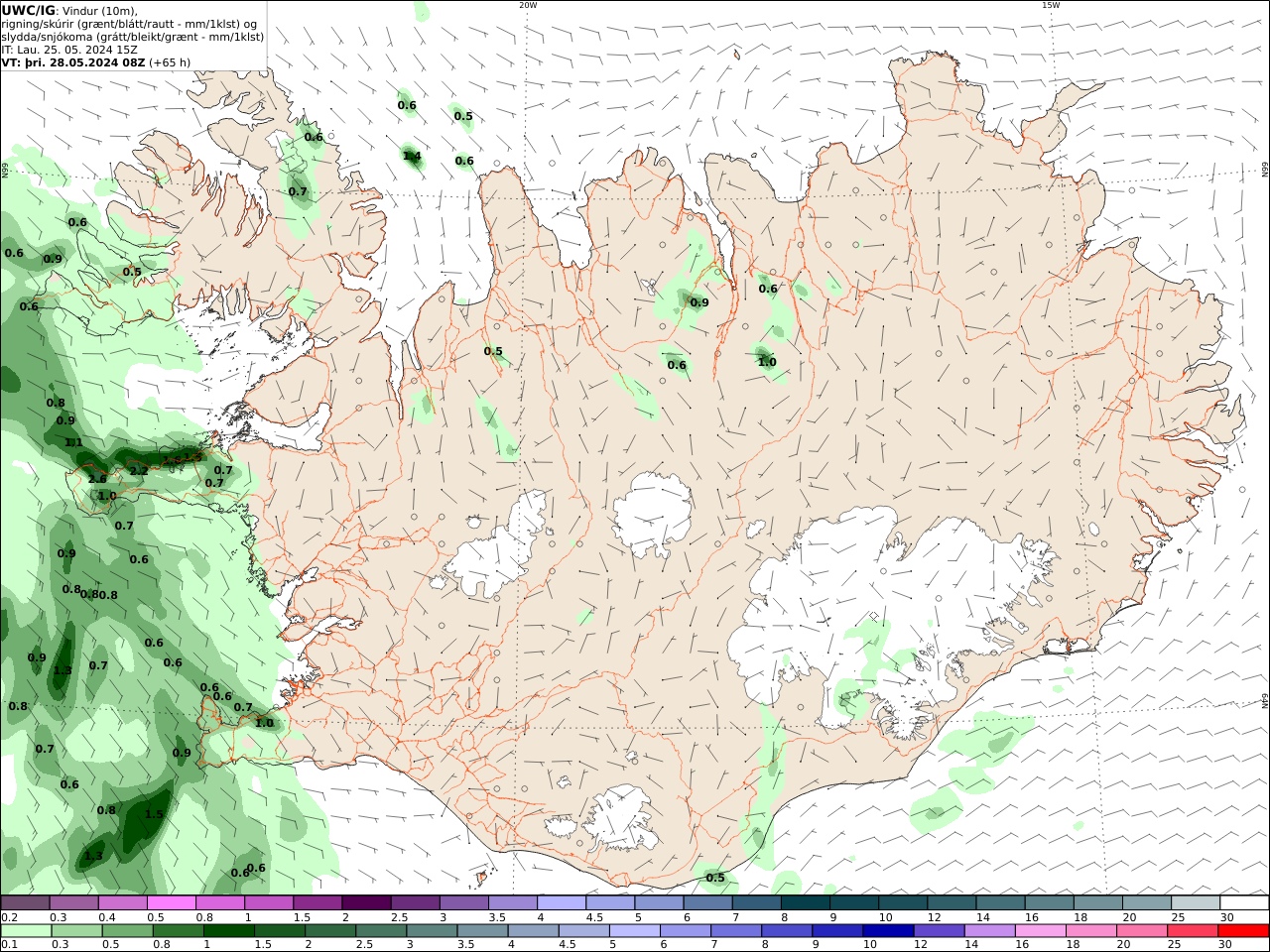Screen dimensions: 1270x952
Task: Pick the pale grey 25–30 snow legend swatch
Action: [x=1196, y=902]
